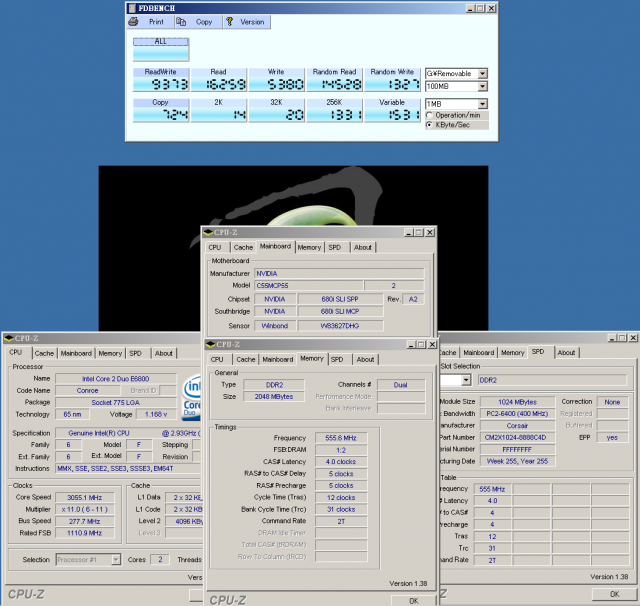Start the Random Read benchmark
The image size is (640, 606).
335,80
